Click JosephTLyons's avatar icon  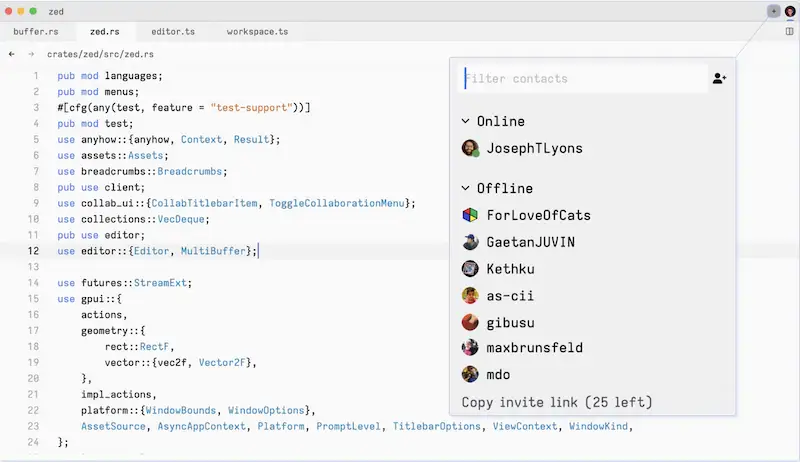[470, 148]
